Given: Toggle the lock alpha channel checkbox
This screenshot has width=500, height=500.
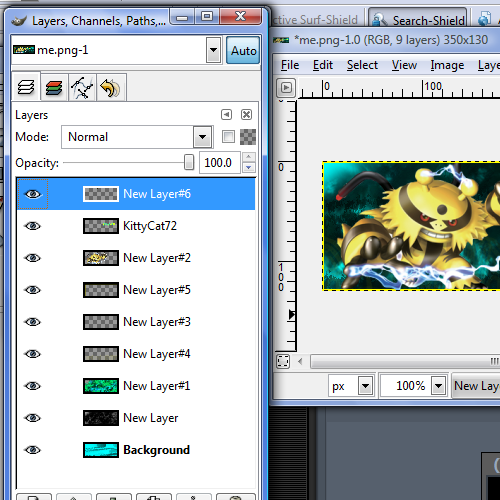Looking at the screenshot, I should point(228,137).
